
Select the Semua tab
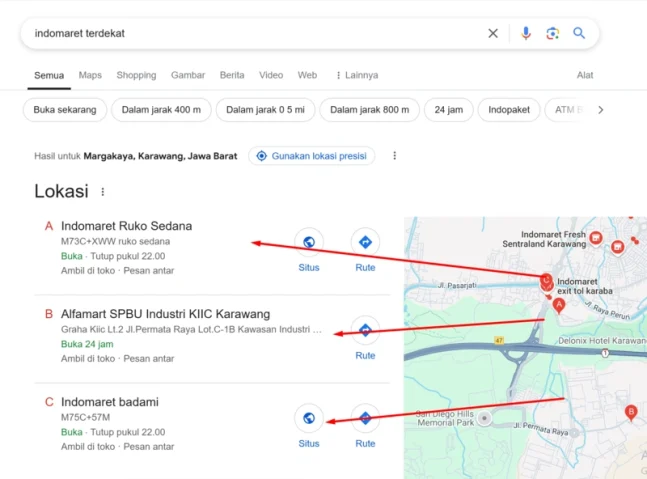49,76
